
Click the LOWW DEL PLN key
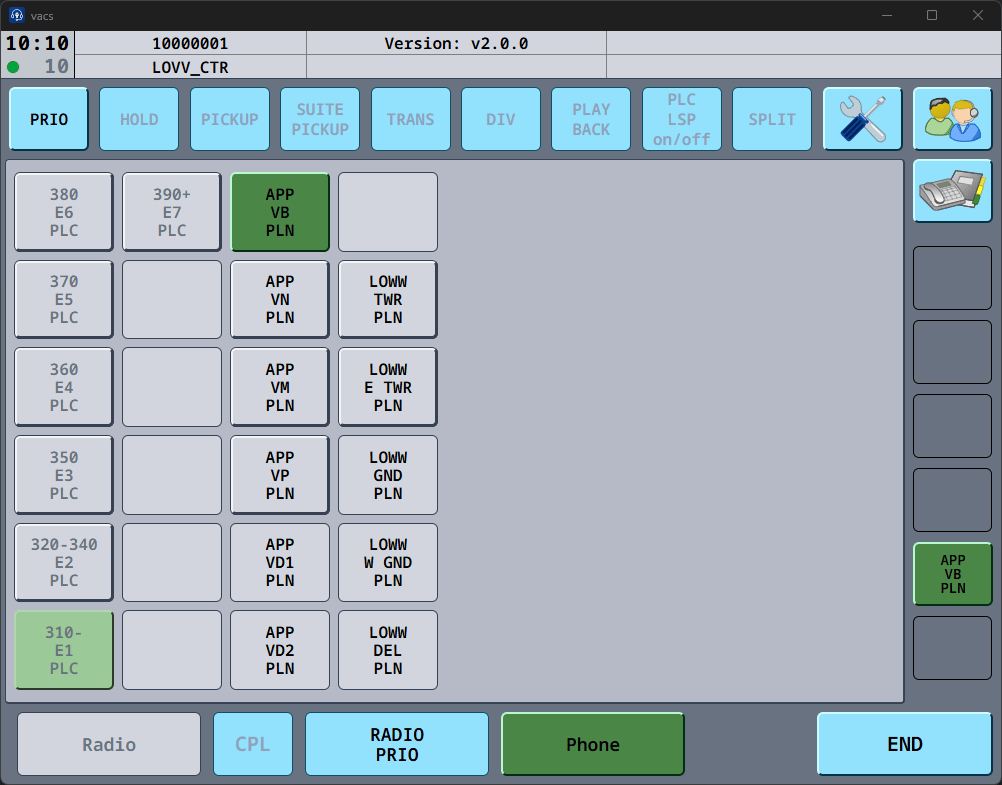point(388,650)
